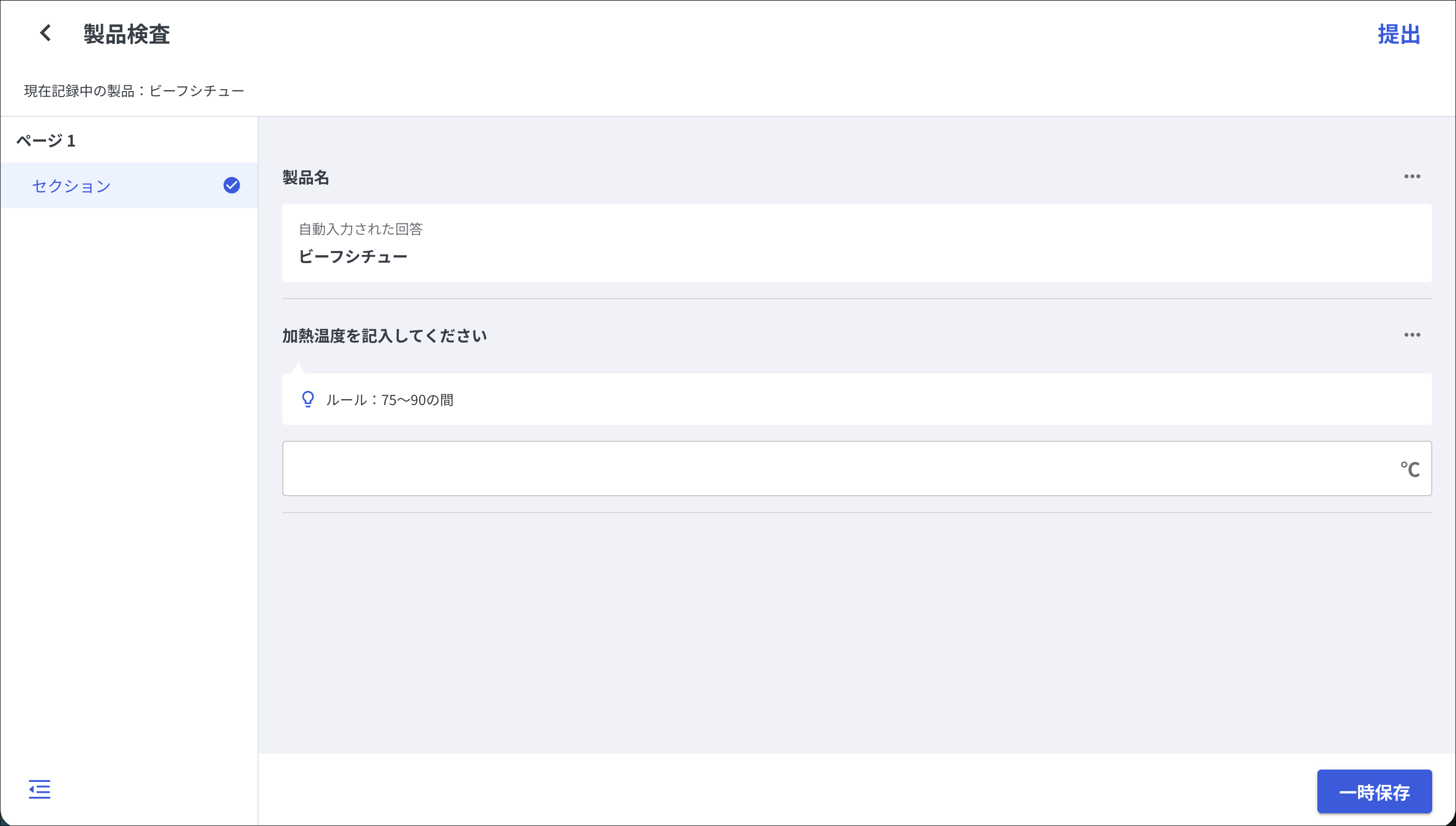Click the bold ビーフシチュー autofilled answer
1456x826 pixels.
pyautogui.click(x=353, y=257)
